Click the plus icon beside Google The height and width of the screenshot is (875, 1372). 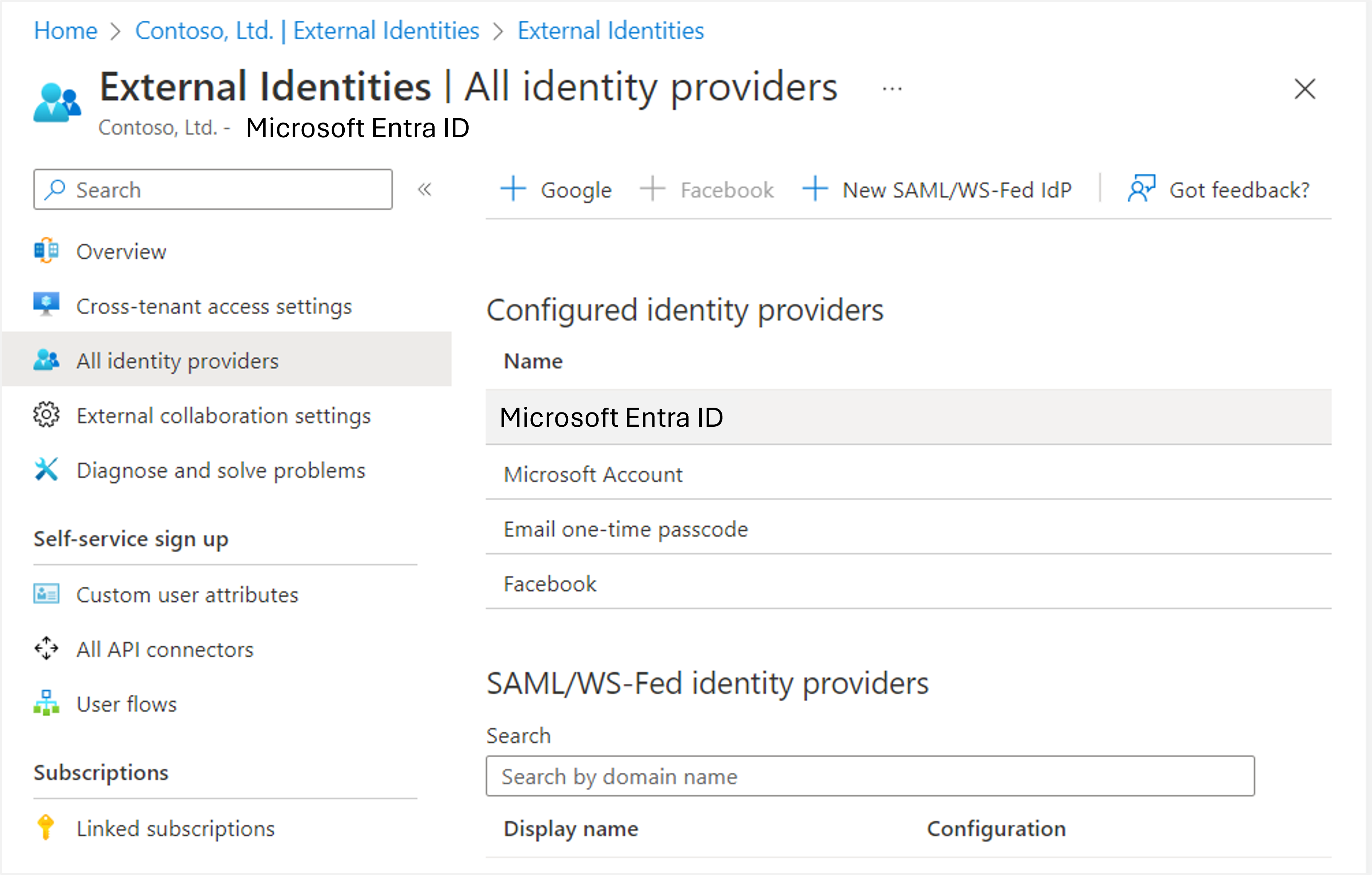tap(513, 188)
